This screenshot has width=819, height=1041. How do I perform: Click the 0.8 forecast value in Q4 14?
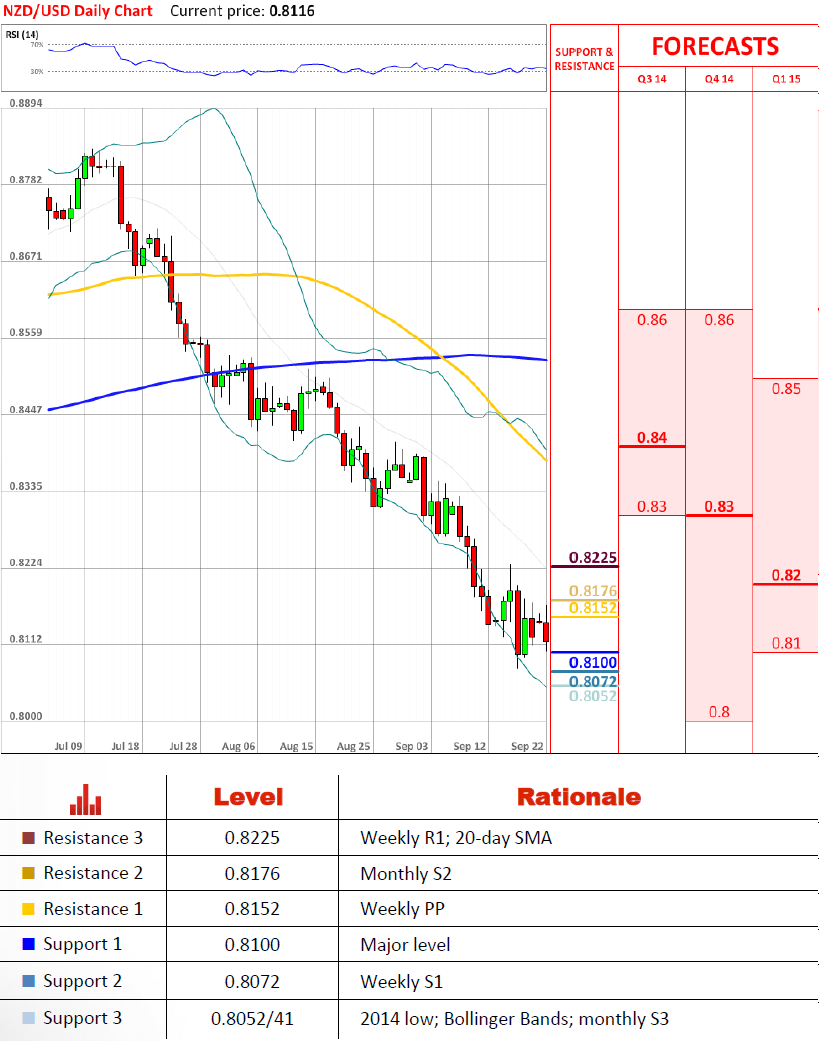coord(719,712)
